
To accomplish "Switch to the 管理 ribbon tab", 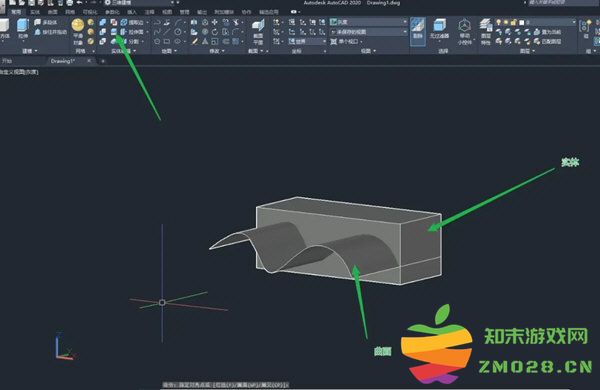I will click(x=184, y=12).
